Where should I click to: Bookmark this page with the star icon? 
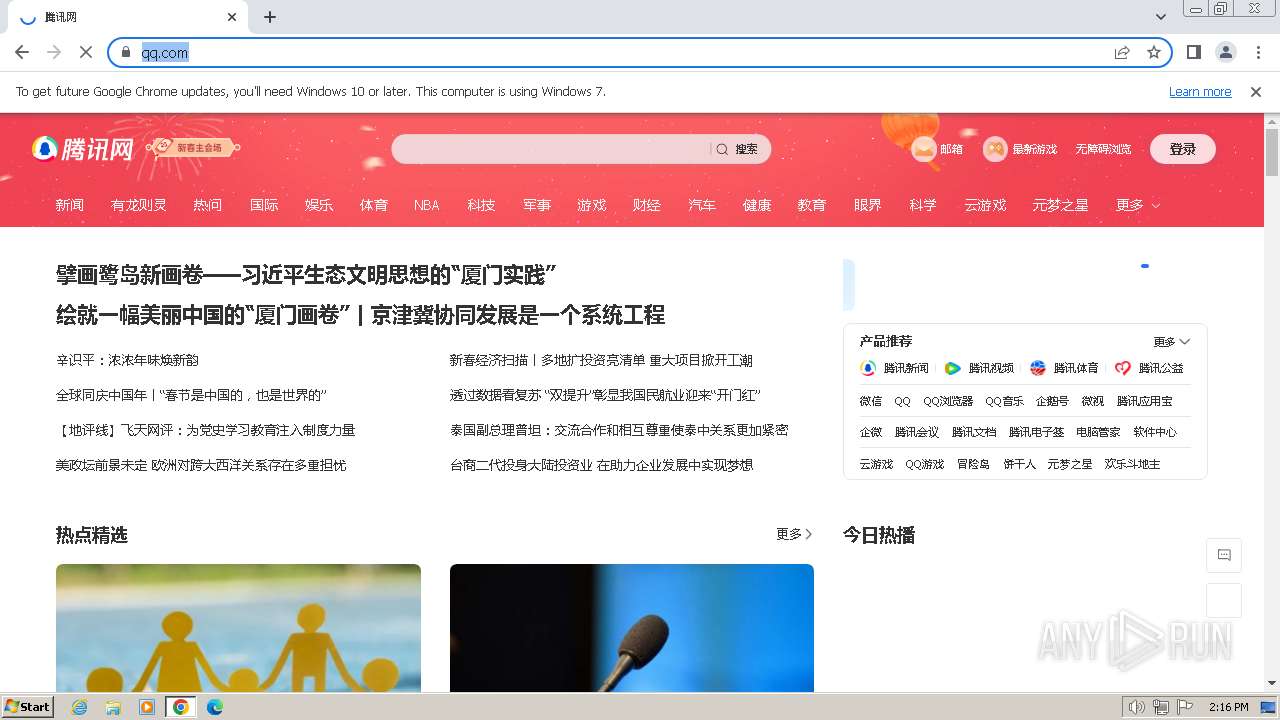[1154, 52]
